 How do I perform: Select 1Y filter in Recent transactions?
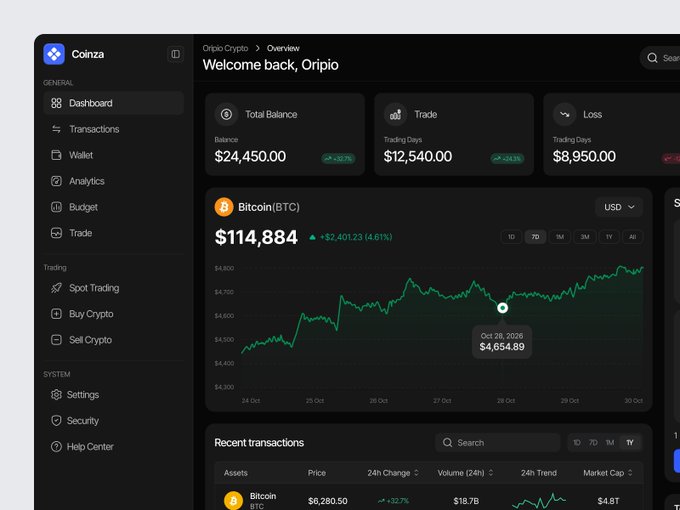pyautogui.click(x=630, y=443)
